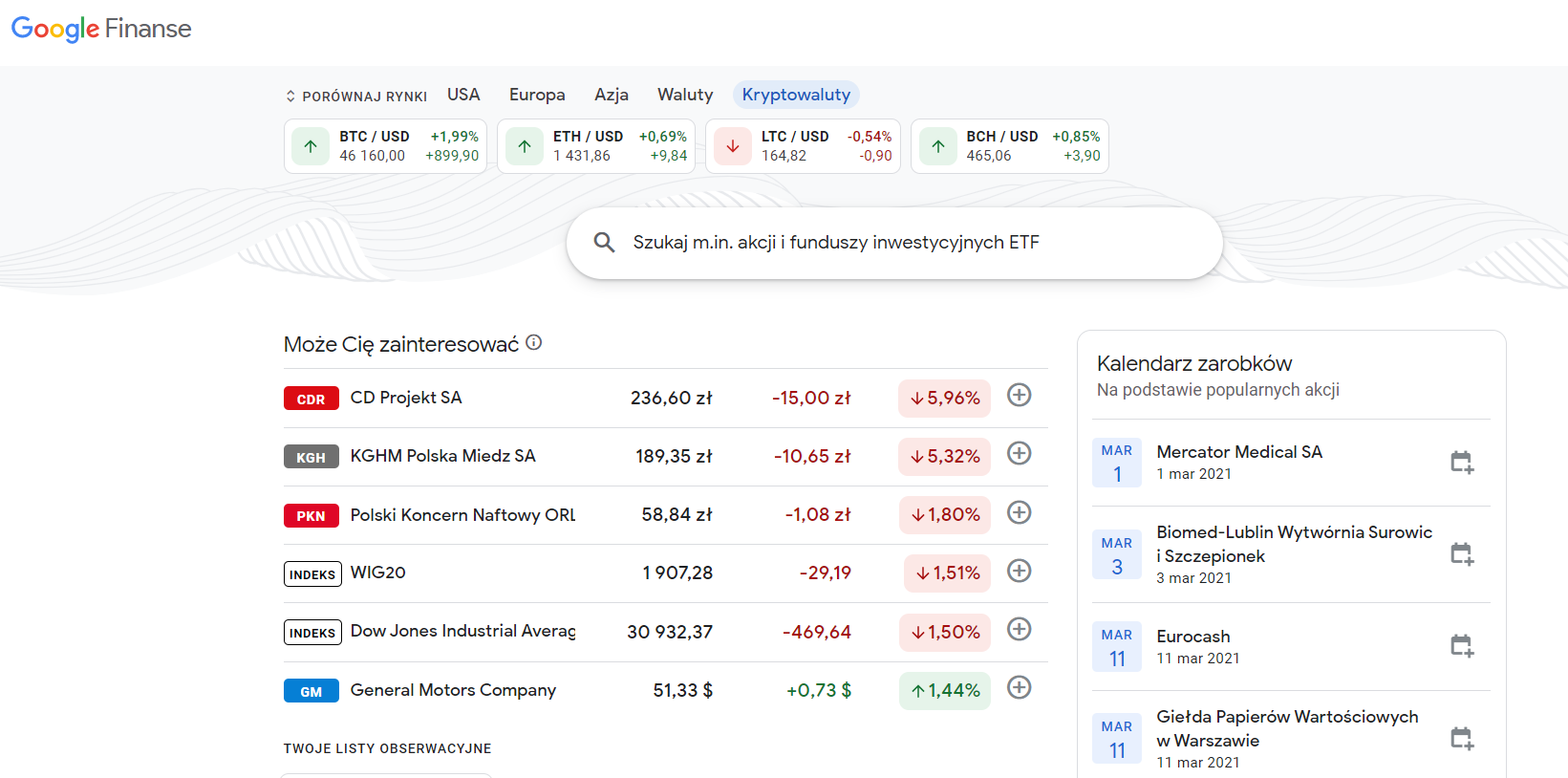The height and width of the screenshot is (778, 1568).
Task: Focus the stock and ETF search field
Action: point(894,243)
